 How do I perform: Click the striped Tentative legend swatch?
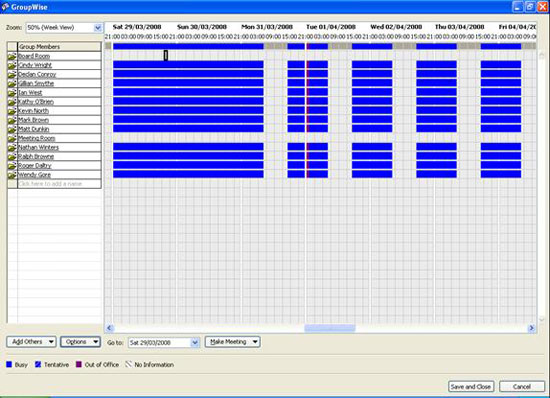click(x=38, y=365)
